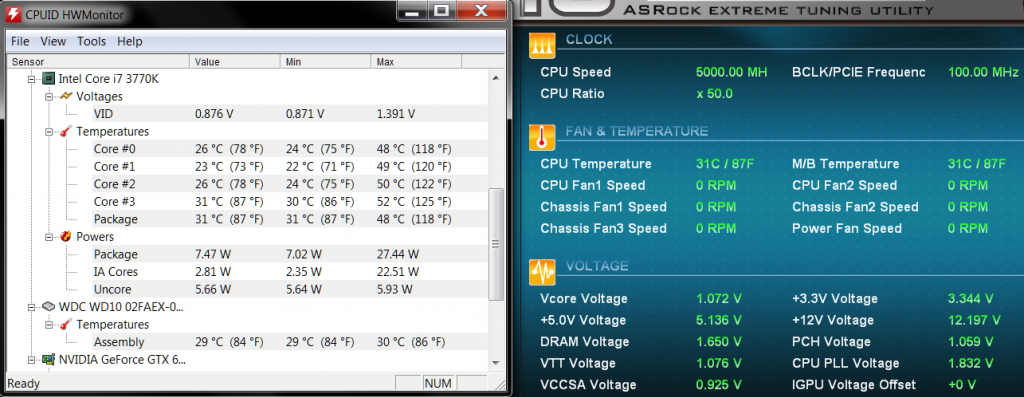Viewport: 1024px width, 397px height.
Task: Click the scrollbar up arrow in HWMonitor
Action: coord(496,77)
